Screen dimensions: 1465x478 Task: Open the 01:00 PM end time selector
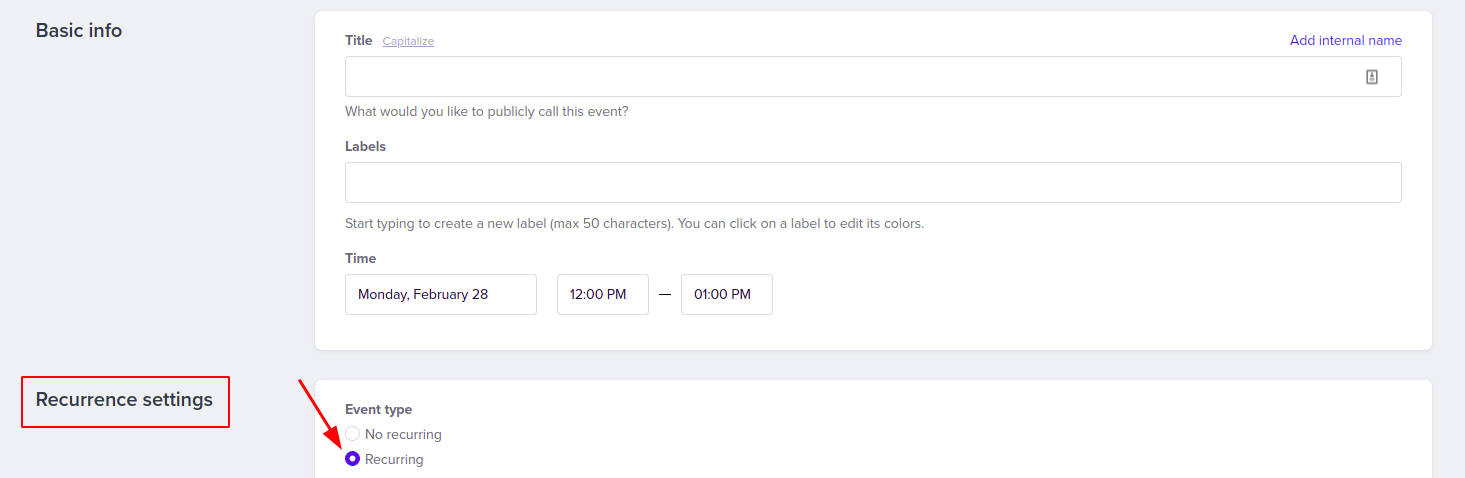coord(727,294)
